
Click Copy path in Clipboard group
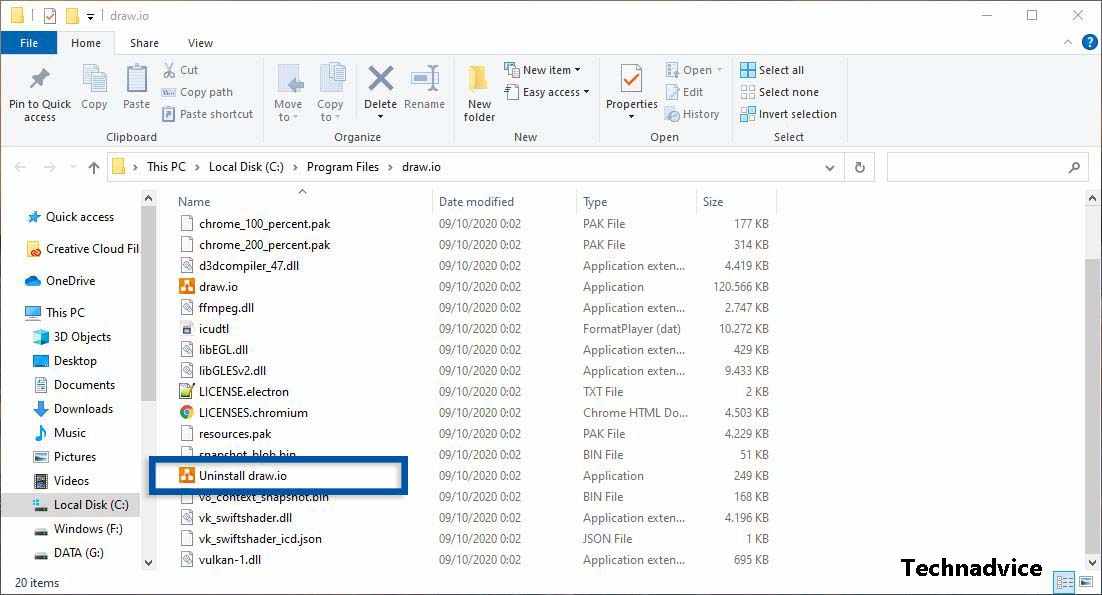click(x=197, y=92)
